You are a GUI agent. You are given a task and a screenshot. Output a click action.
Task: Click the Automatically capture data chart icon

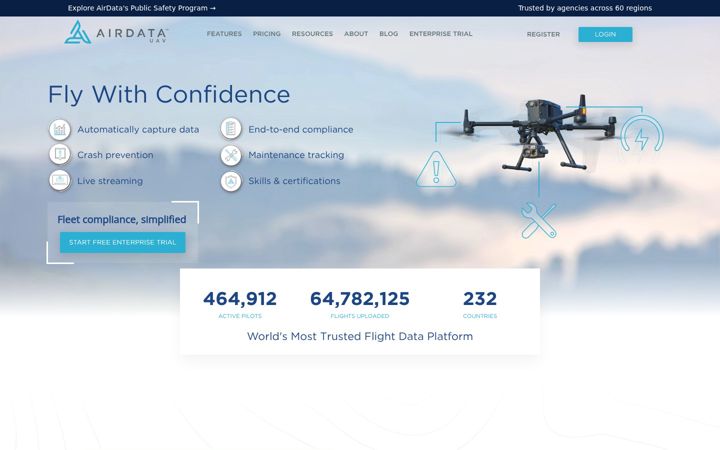point(60,129)
